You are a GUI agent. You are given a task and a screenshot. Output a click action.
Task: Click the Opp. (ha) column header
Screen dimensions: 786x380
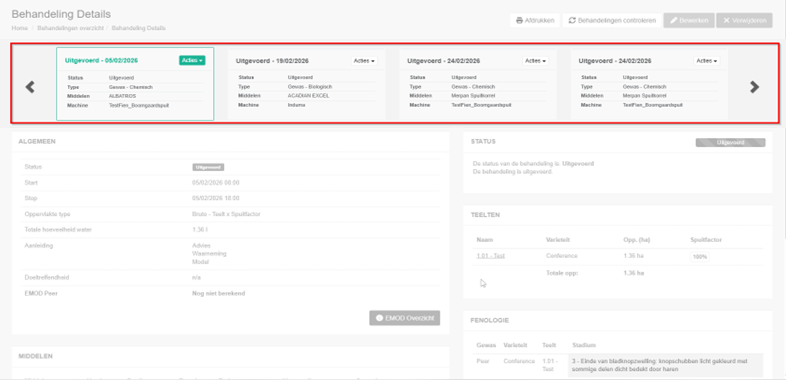coord(637,240)
